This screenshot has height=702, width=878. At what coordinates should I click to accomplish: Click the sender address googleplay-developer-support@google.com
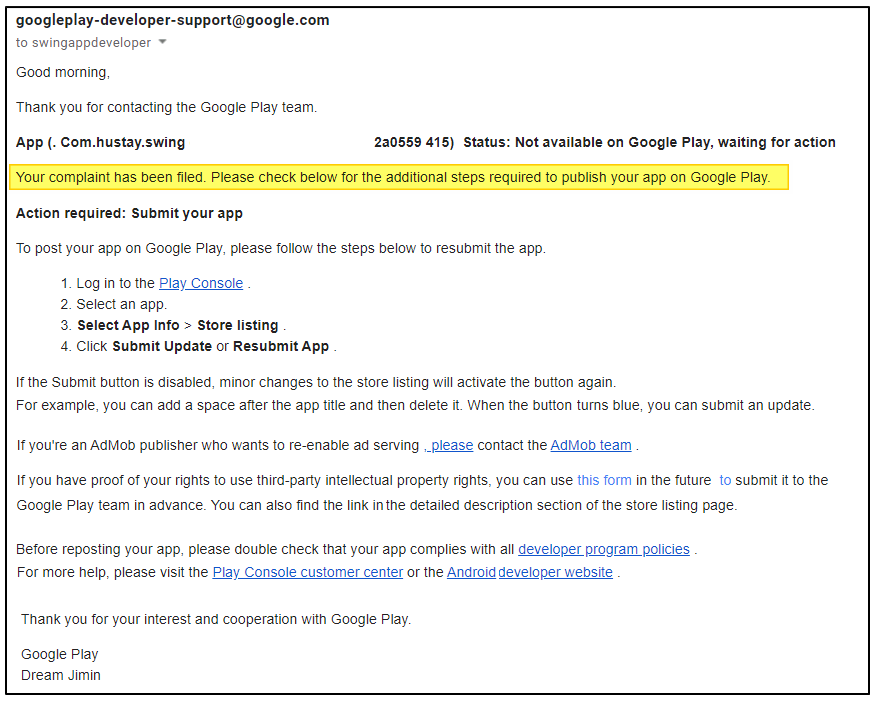(172, 20)
